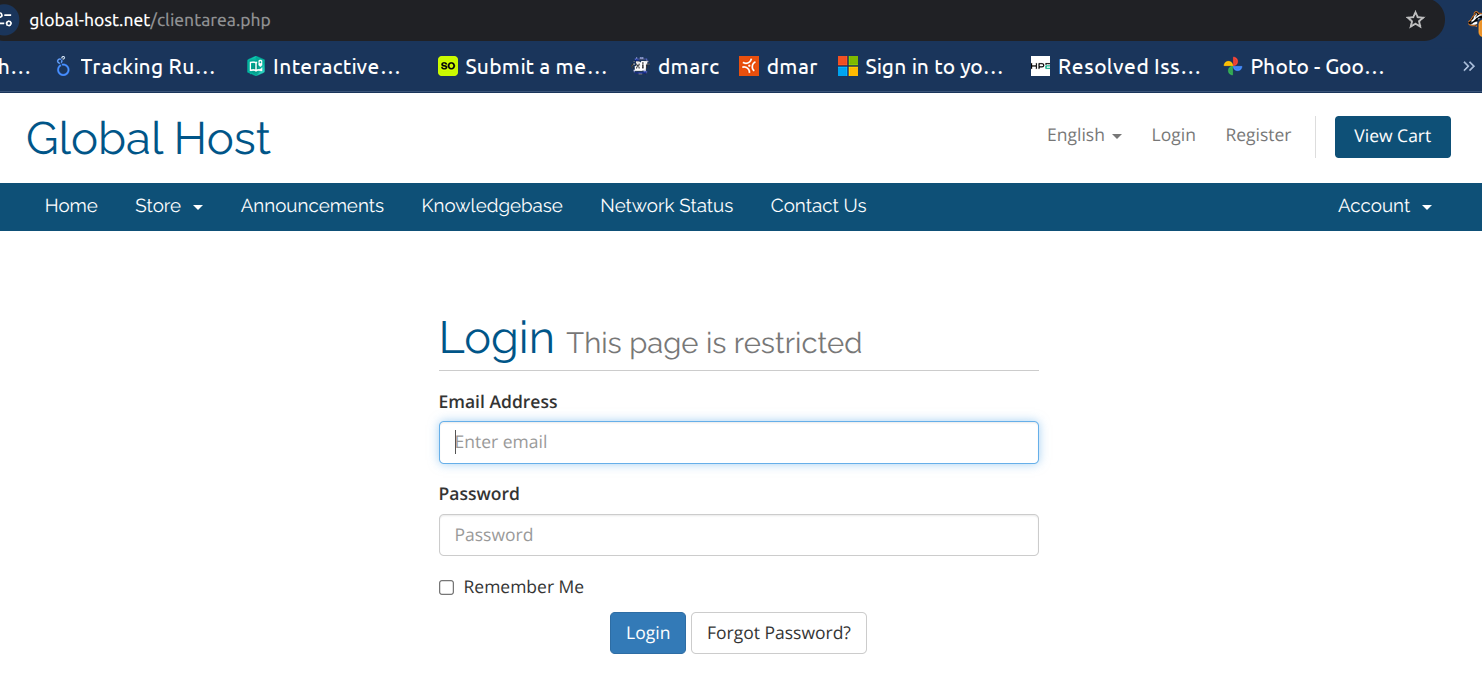Screen dimensions: 1482x681
Task: Enable the Remember Me checkbox
Action: pyautogui.click(x=446, y=587)
